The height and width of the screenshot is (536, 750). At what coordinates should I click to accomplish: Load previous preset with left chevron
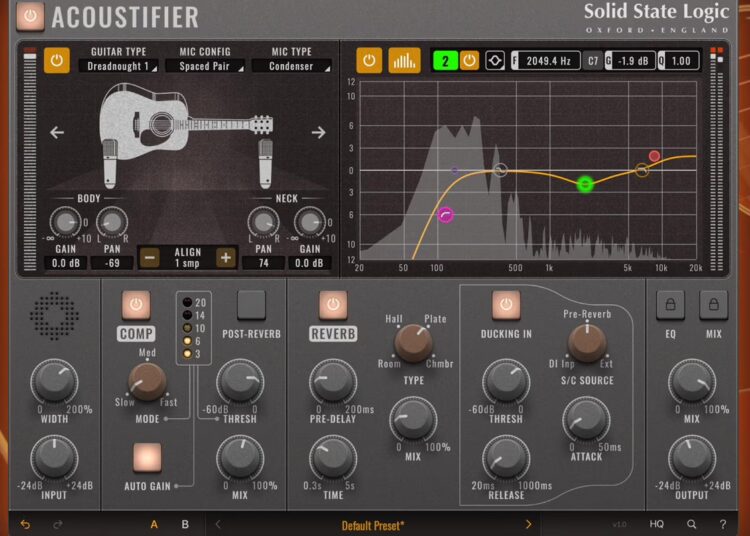point(218,525)
